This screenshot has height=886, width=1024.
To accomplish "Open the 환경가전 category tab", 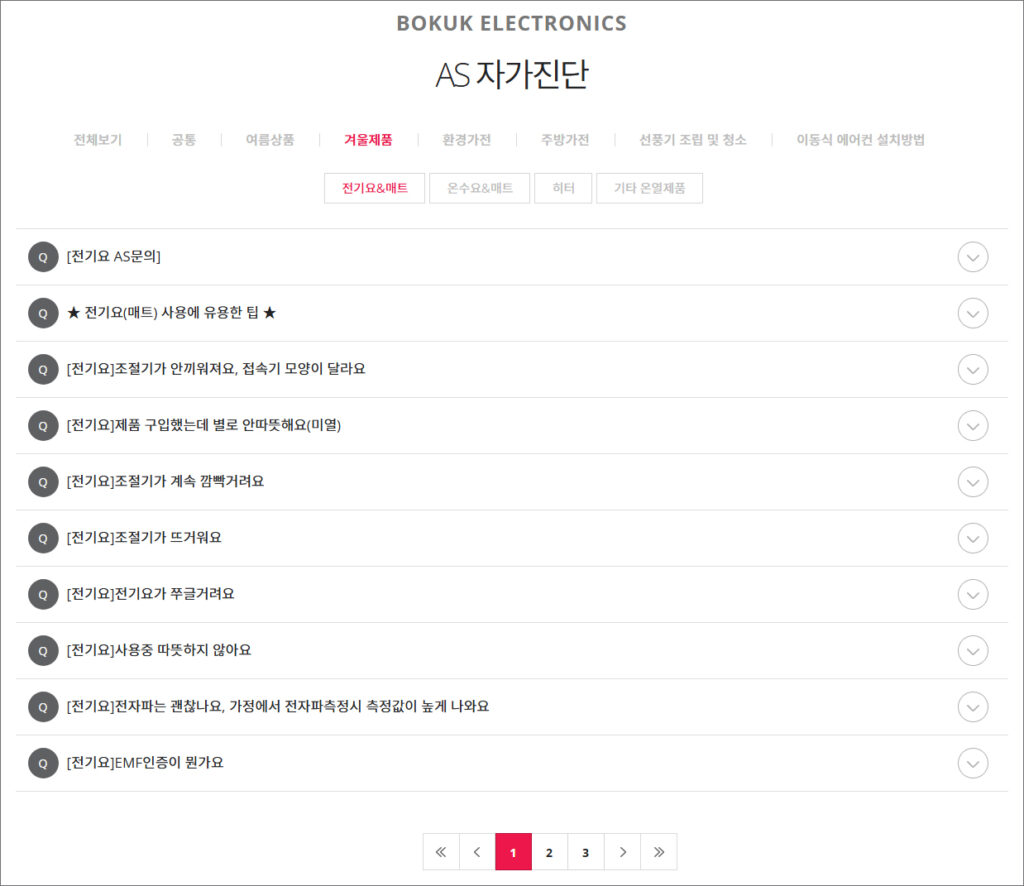I will tap(466, 140).
